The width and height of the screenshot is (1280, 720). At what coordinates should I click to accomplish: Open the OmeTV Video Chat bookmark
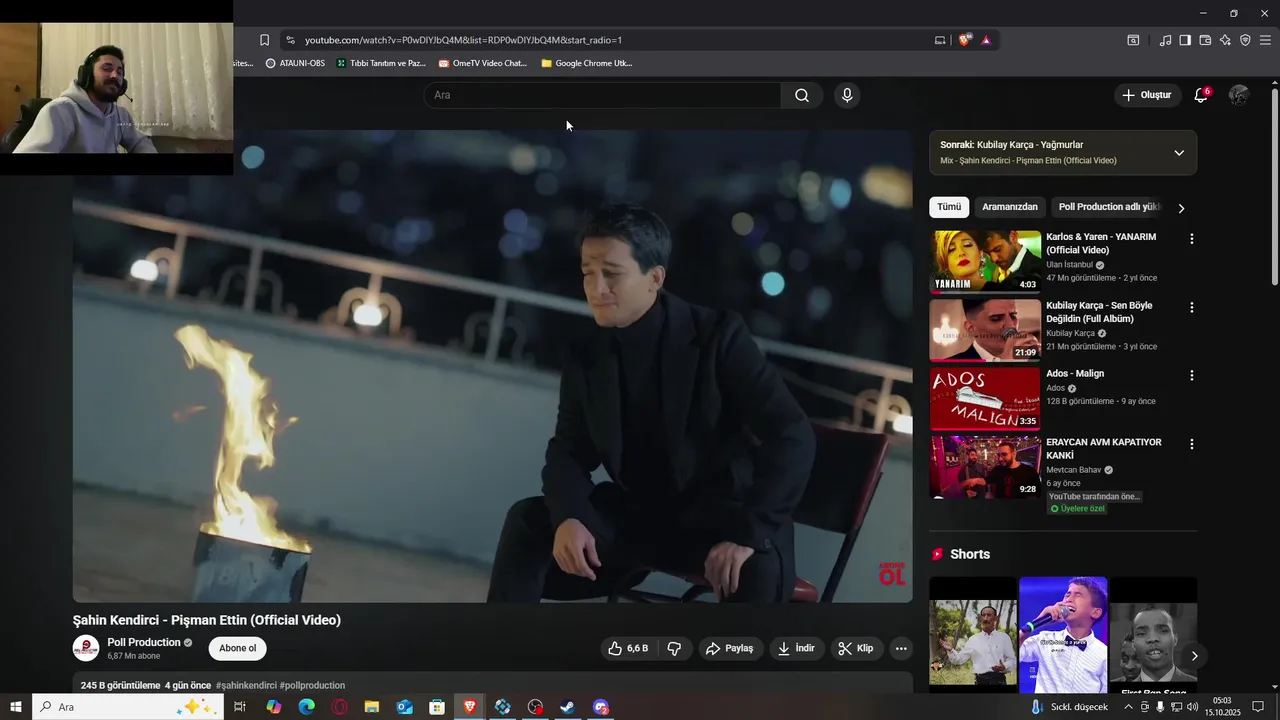(x=482, y=63)
